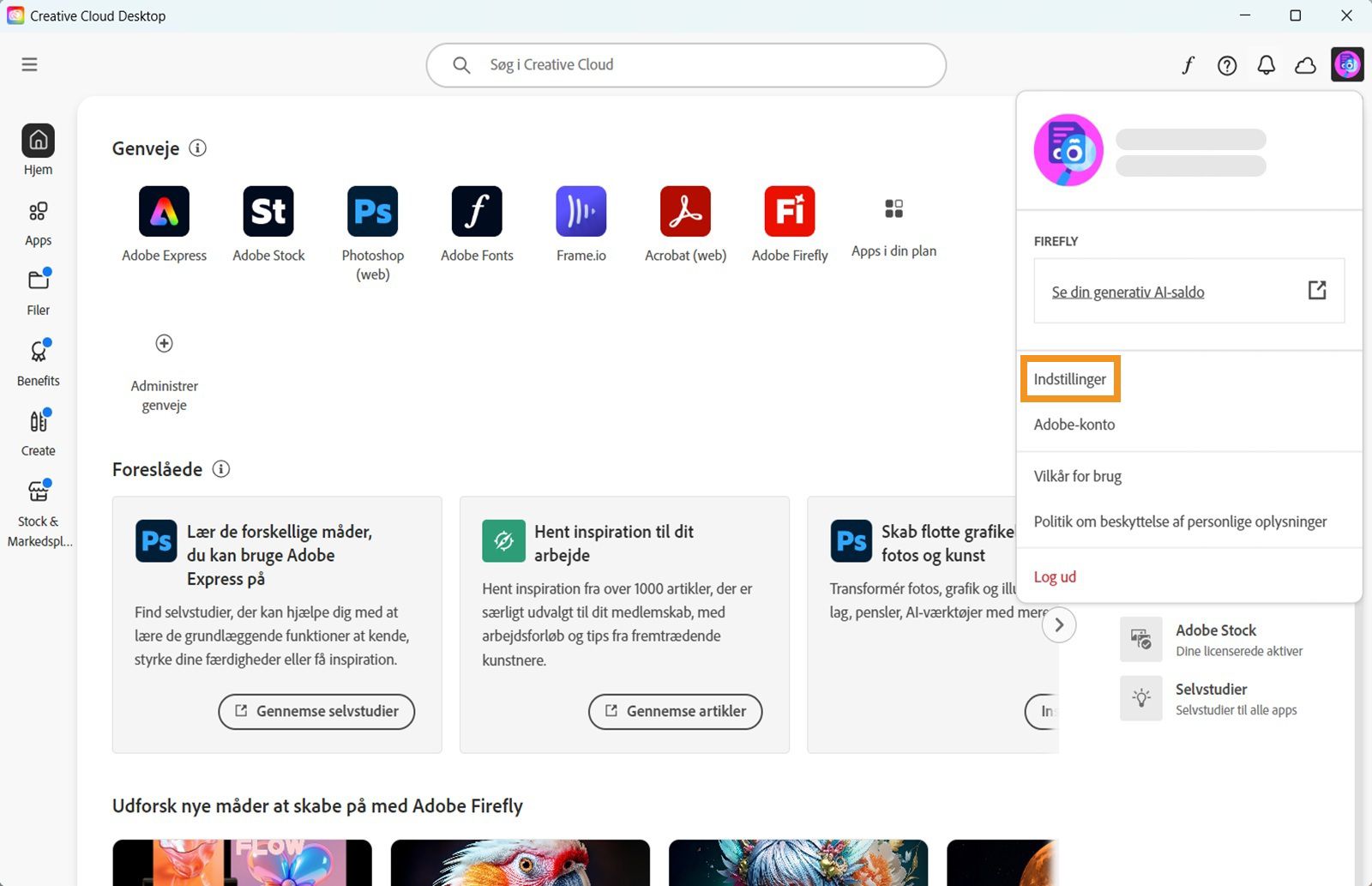Click the profile avatar in header
1372x886 pixels.
click(1347, 64)
